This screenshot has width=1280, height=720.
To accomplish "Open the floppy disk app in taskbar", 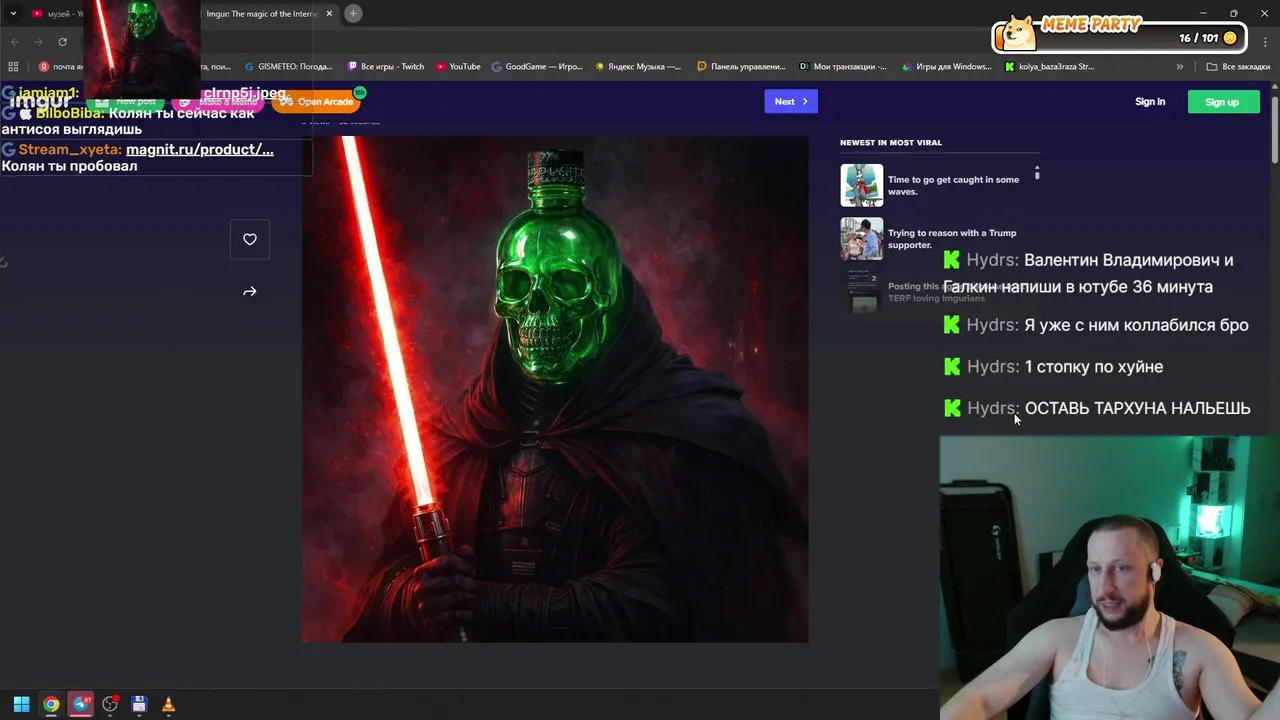I will click(x=139, y=704).
